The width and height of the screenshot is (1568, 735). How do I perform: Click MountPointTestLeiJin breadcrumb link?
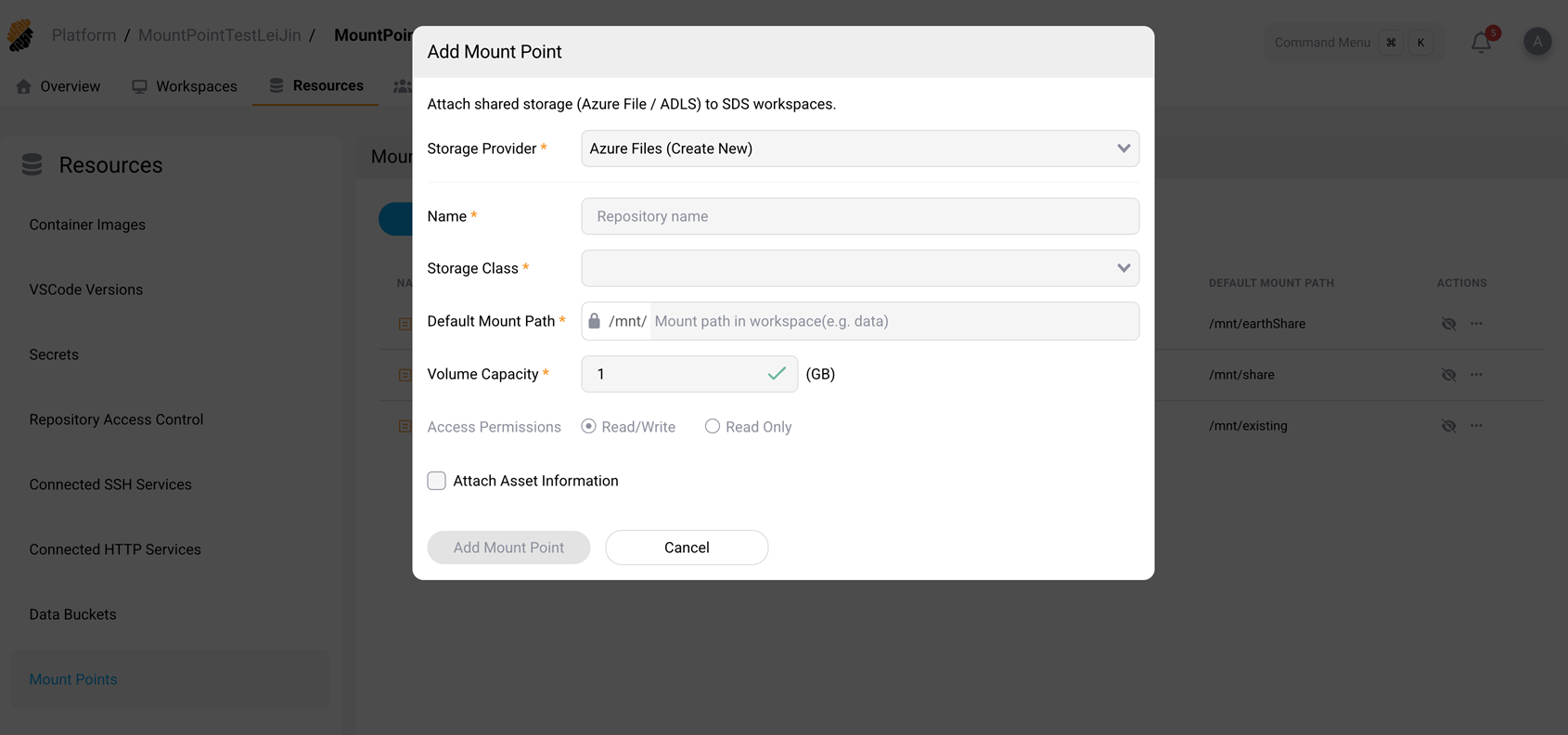[220, 35]
